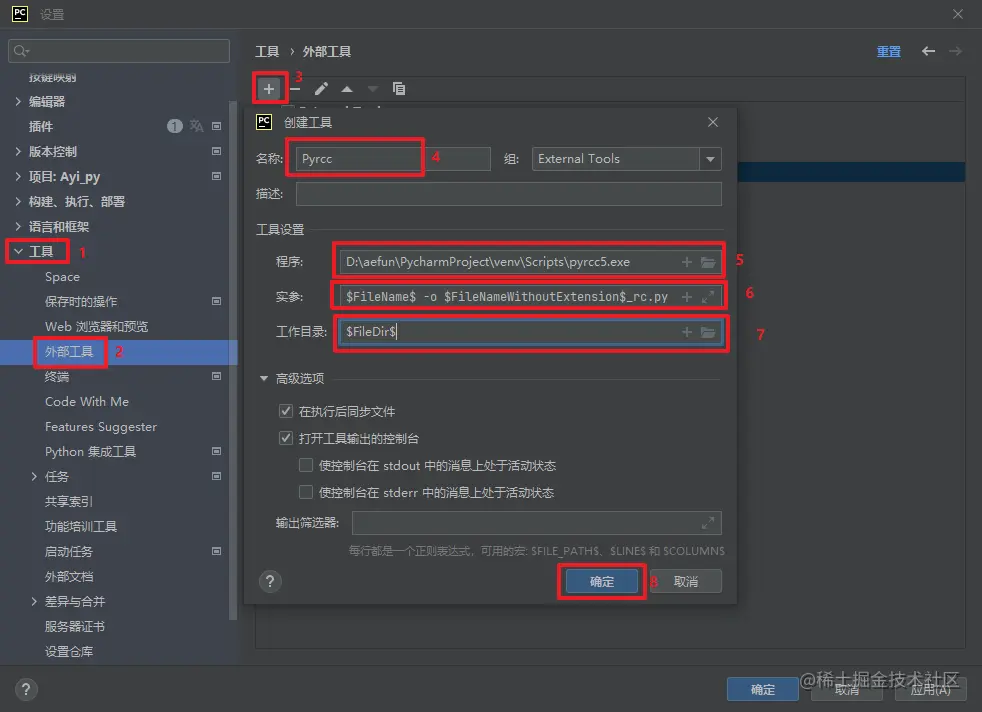The height and width of the screenshot is (712, 982).
Task: Open help in Create Tool dialog
Action: [270, 582]
